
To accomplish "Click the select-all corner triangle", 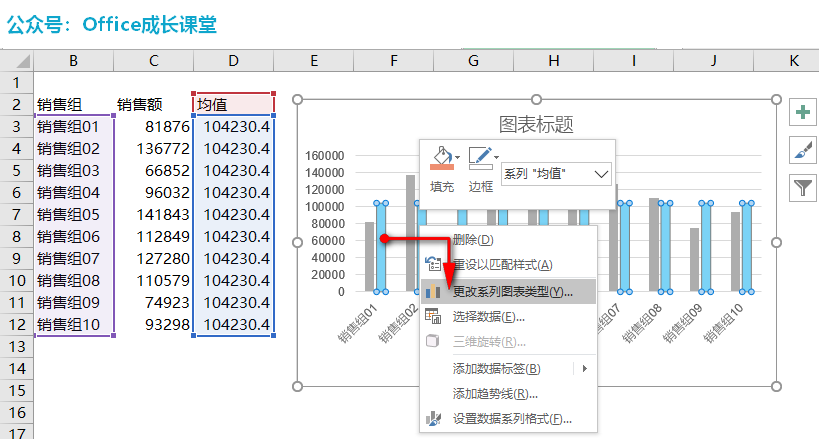I will 22,61.
